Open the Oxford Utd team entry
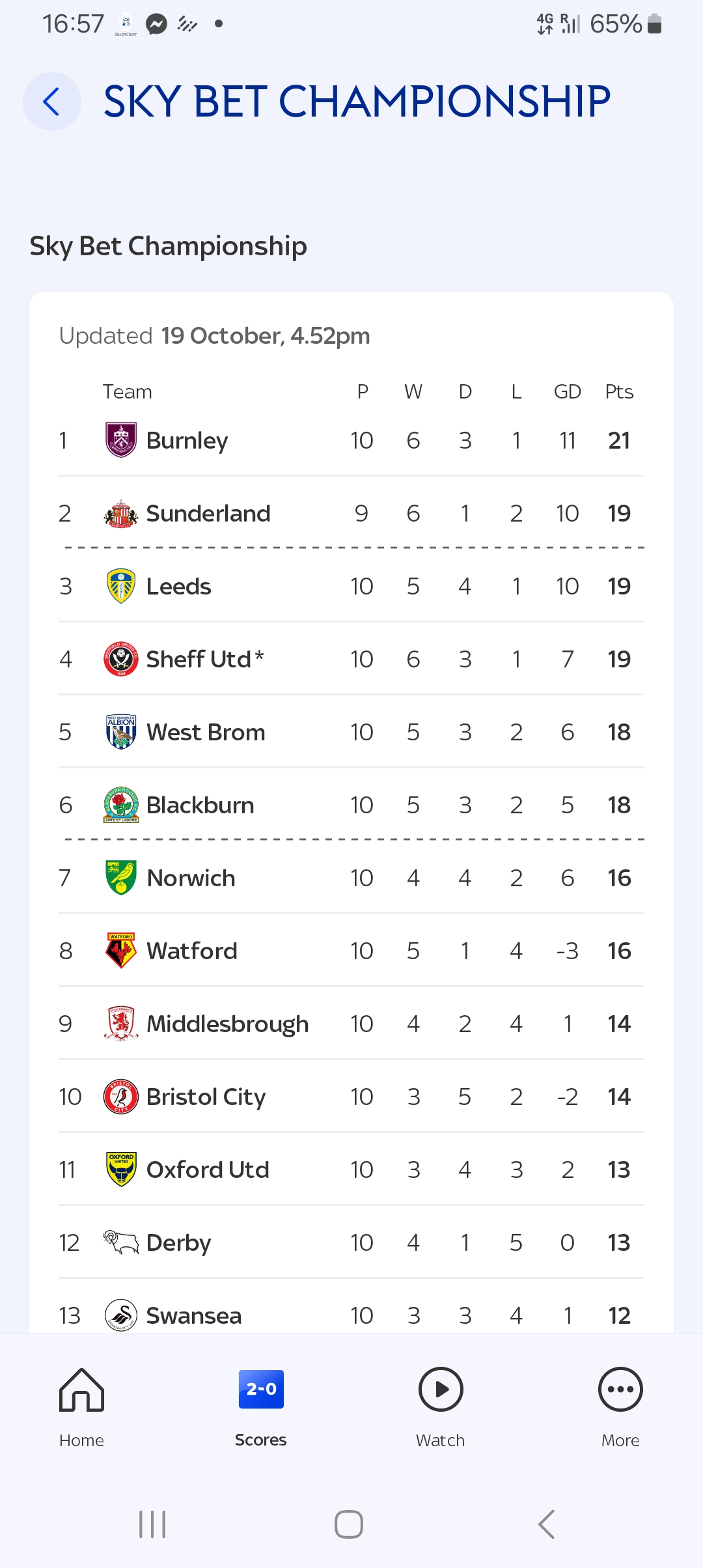Viewport: 703px width, 1568px height. pyautogui.click(x=208, y=1170)
